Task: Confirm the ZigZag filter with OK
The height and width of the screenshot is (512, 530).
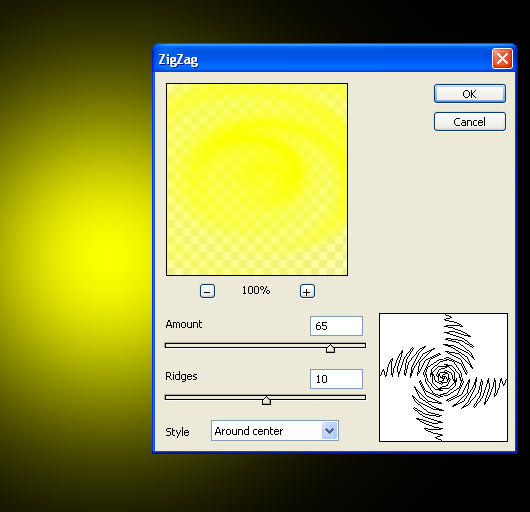Action: [x=469, y=94]
